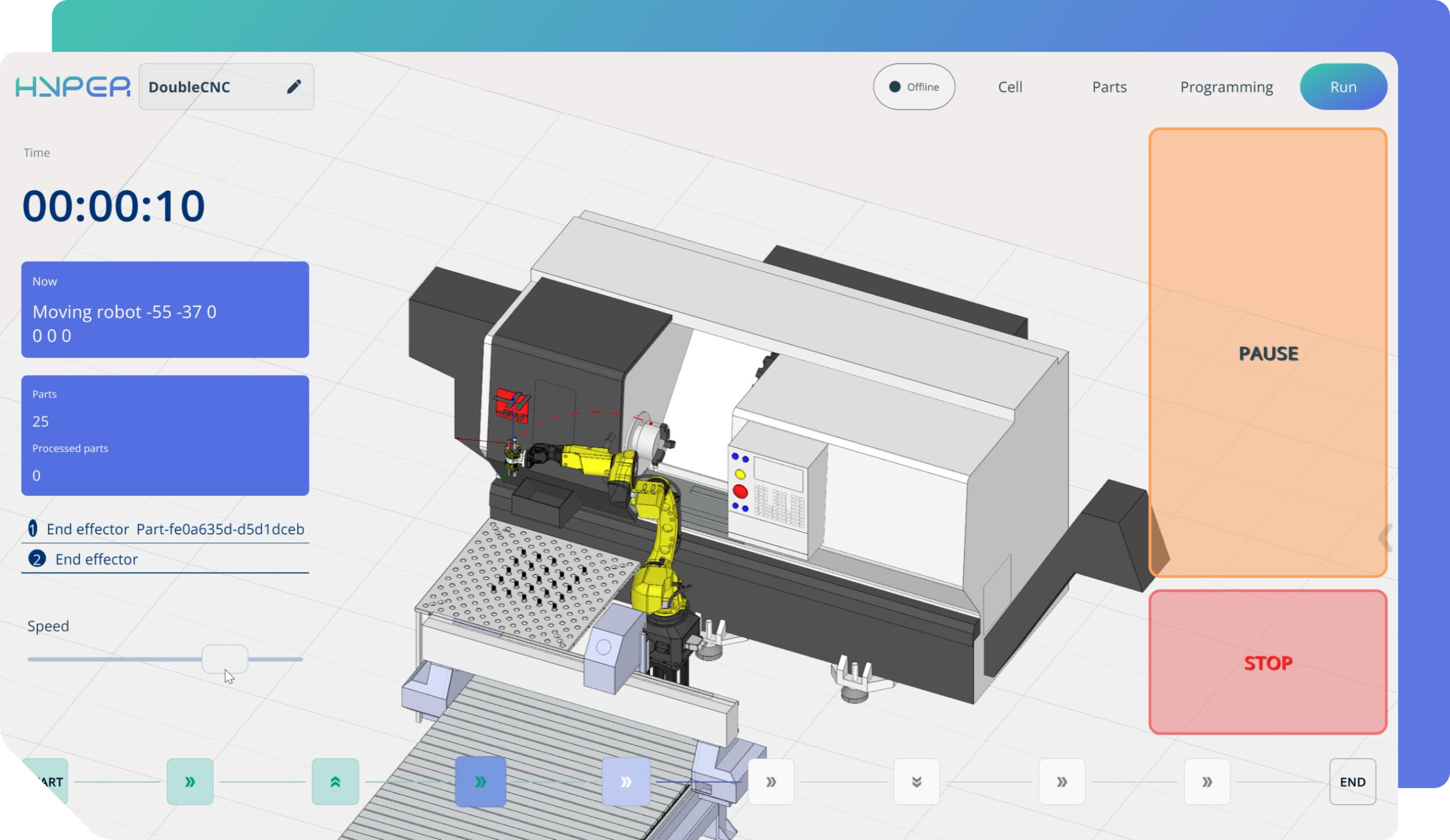This screenshot has height=840, width=1450.
Task: Select the first completed green forward step
Action: (x=190, y=781)
